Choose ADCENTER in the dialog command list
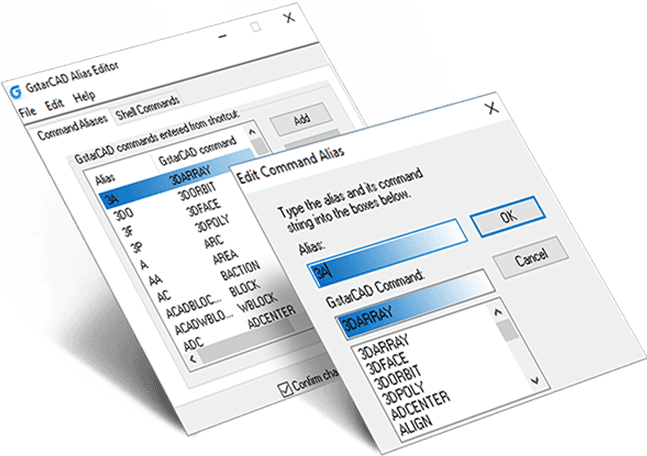Image resolution: width=647 pixels, height=456 pixels. coord(420,405)
